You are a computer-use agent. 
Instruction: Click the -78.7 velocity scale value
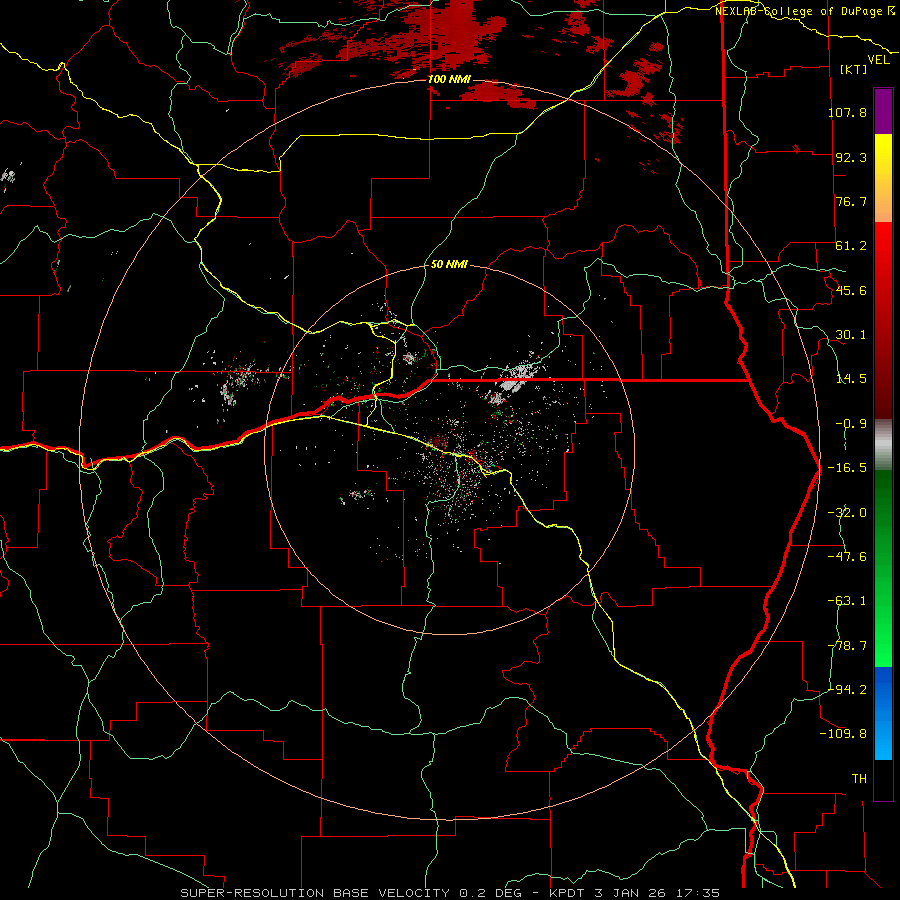click(x=847, y=646)
